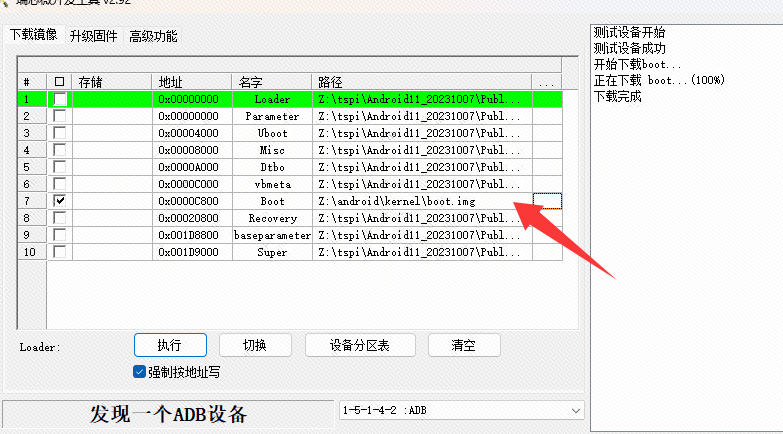Screen dimensions: 783x434
Task: Select address cell 0x0000A000
Action: [x=192, y=167]
